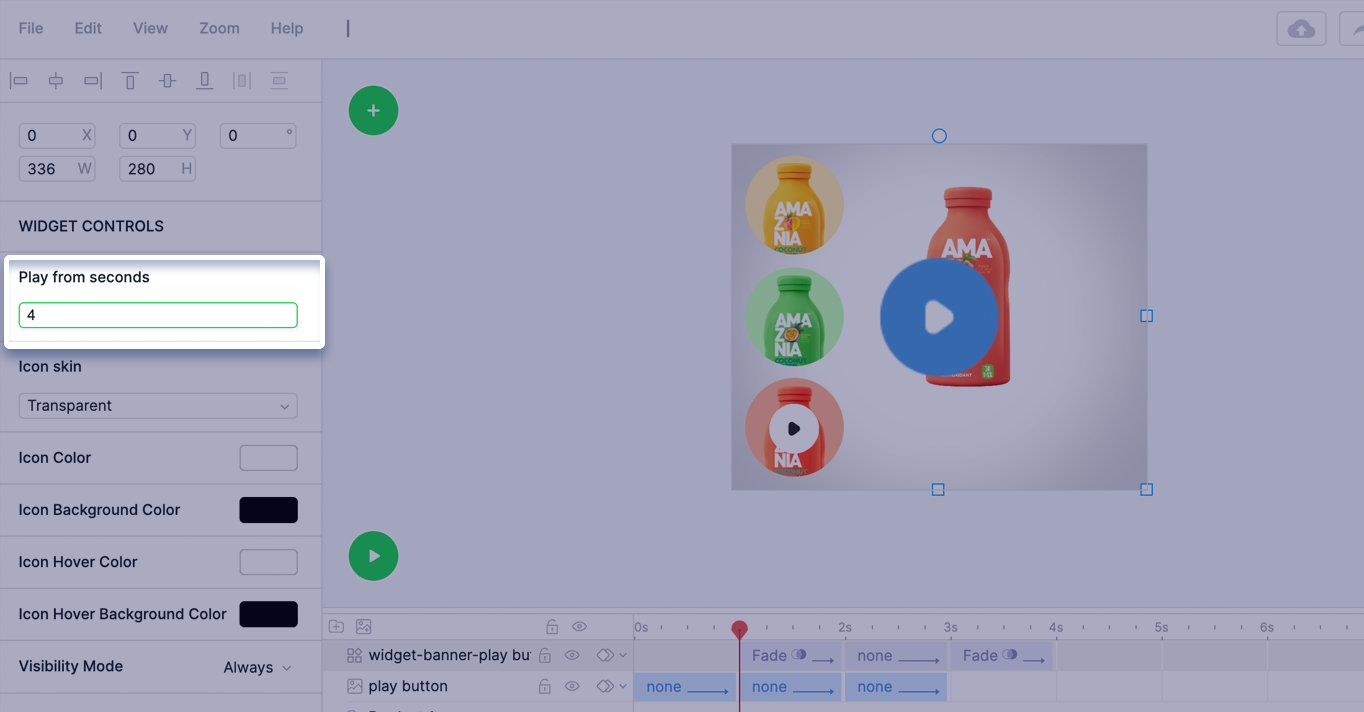Click the Icon Hover Color swatch
The width and height of the screenshot is (1364, 712).
pyautogui.click(x=268, y=562)
